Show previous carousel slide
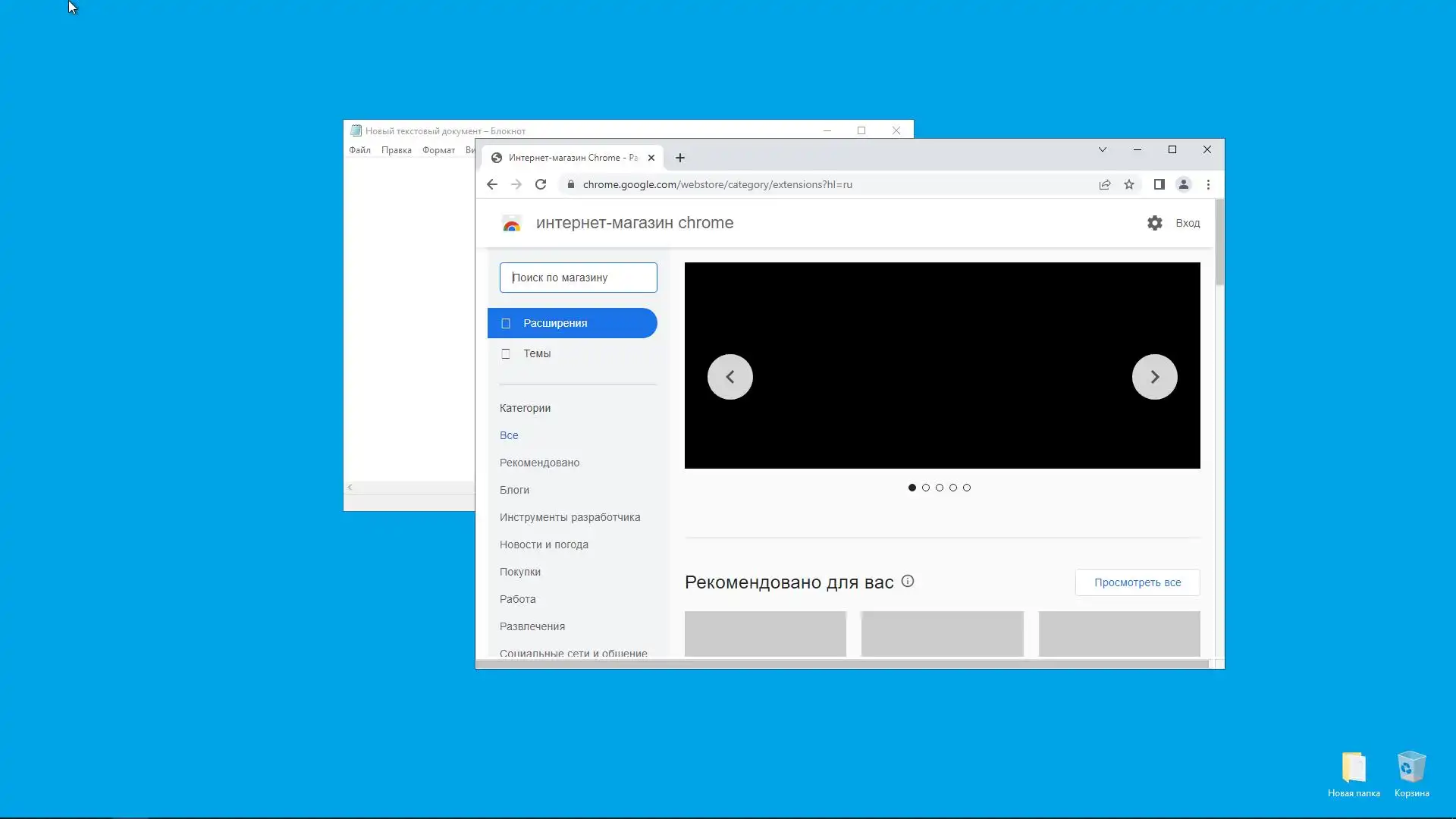The image size is (1456, 819). click(730, 377)
